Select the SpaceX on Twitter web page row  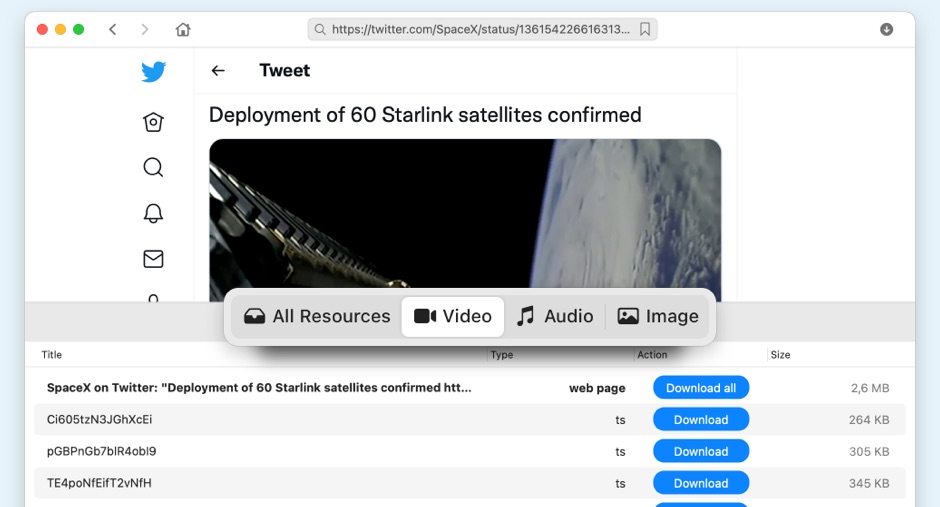pos(470,388)
